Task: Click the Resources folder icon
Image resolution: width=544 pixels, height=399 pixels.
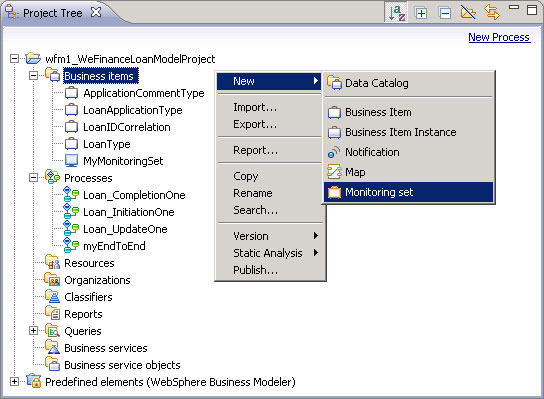Action: 52,262
